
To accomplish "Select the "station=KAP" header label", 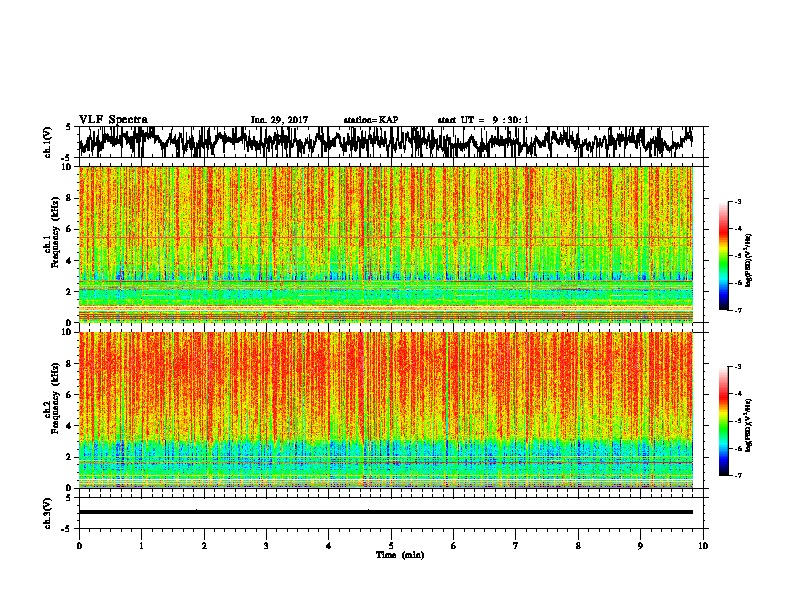I will (371, 120).
